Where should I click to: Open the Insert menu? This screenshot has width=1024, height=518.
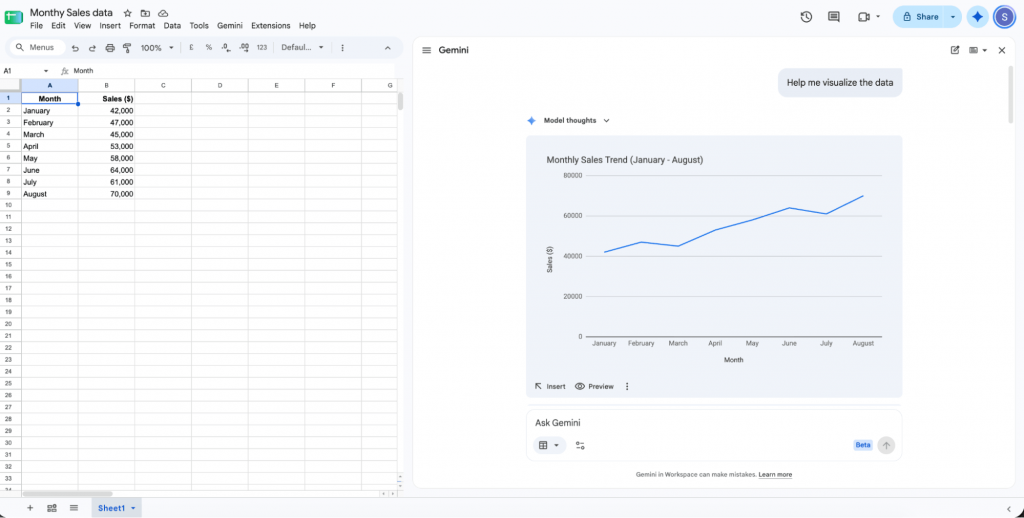point(110,26)
